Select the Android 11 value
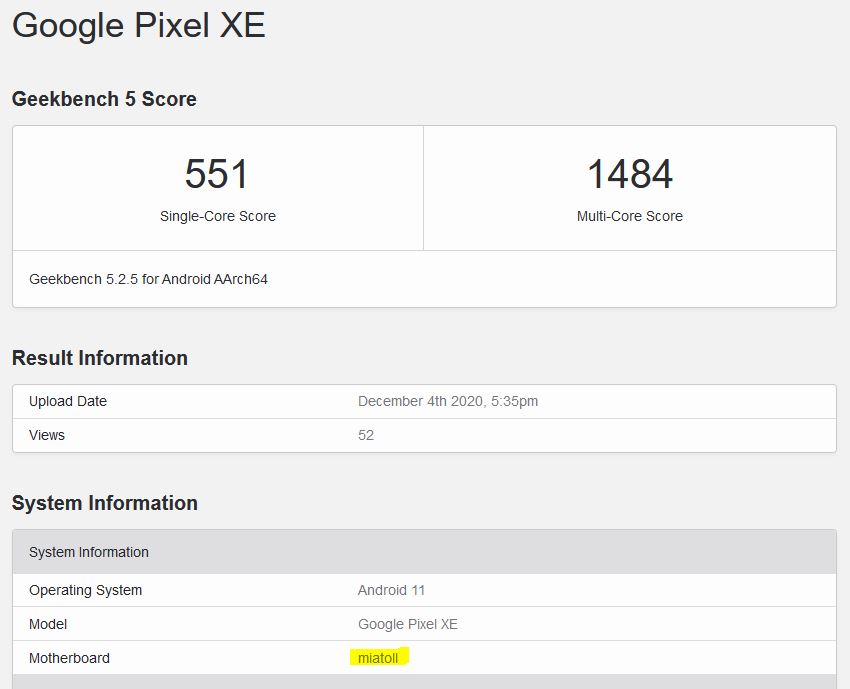 (x=390, y=590)
